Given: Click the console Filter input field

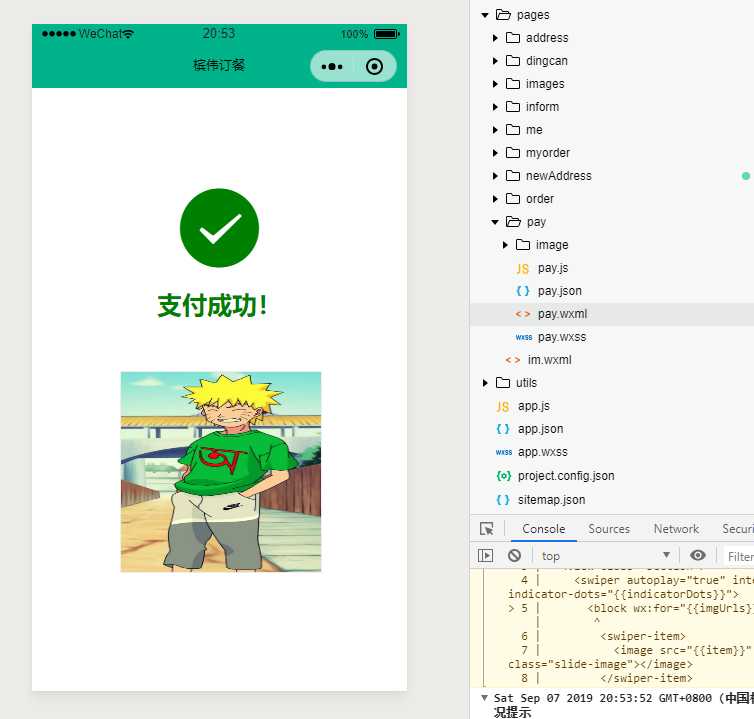Looking at the screenshot, I should click(x=739, y=556).
